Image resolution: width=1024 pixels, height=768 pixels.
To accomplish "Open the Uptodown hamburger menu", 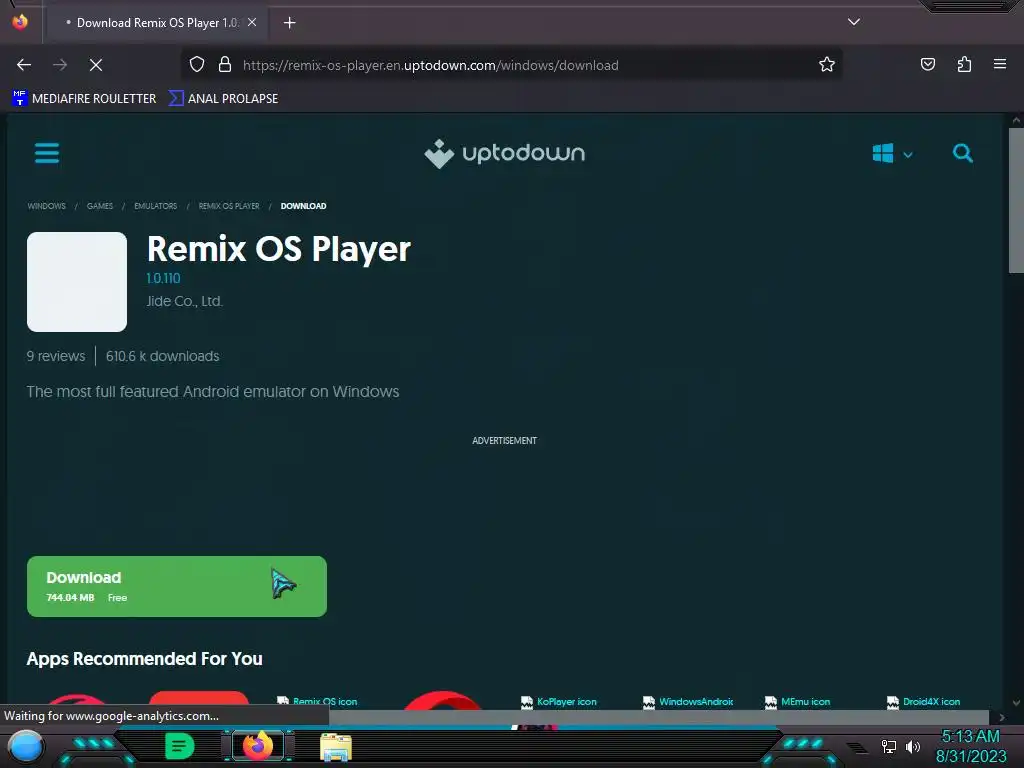I will [x=47, y=153].
